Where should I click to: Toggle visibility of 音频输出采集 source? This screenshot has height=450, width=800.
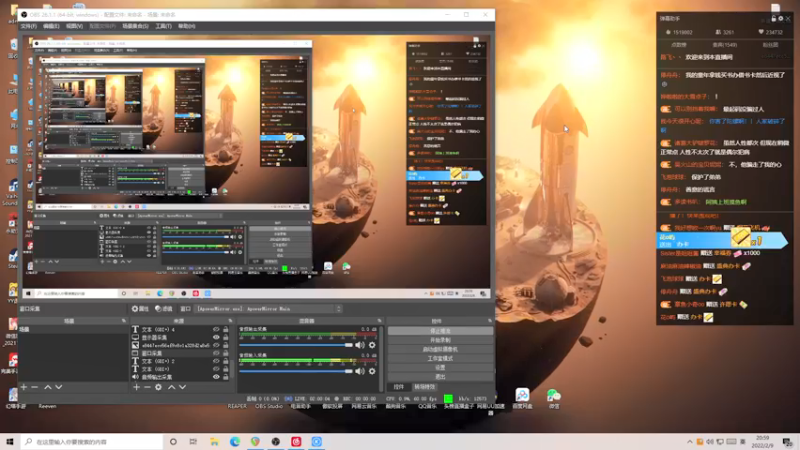216,377
